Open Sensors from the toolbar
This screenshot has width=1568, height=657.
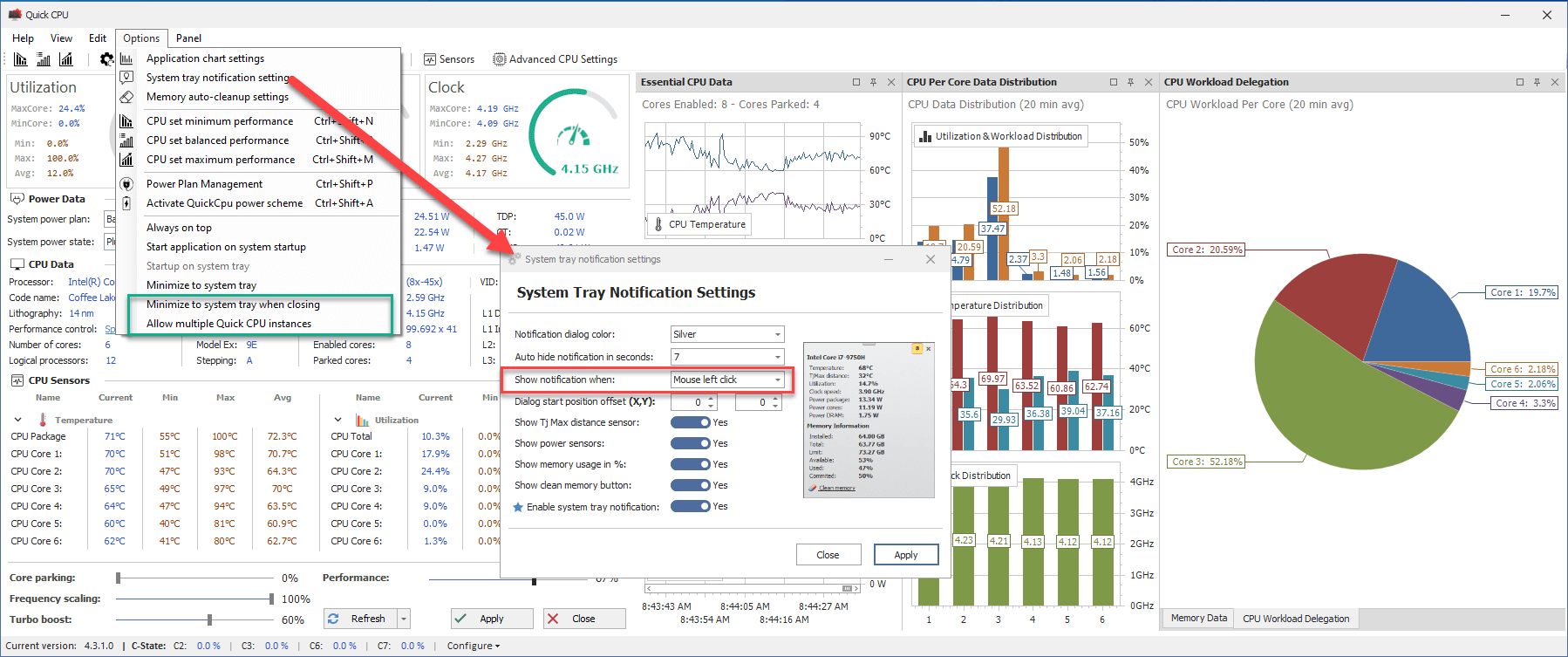coord(449,59)
